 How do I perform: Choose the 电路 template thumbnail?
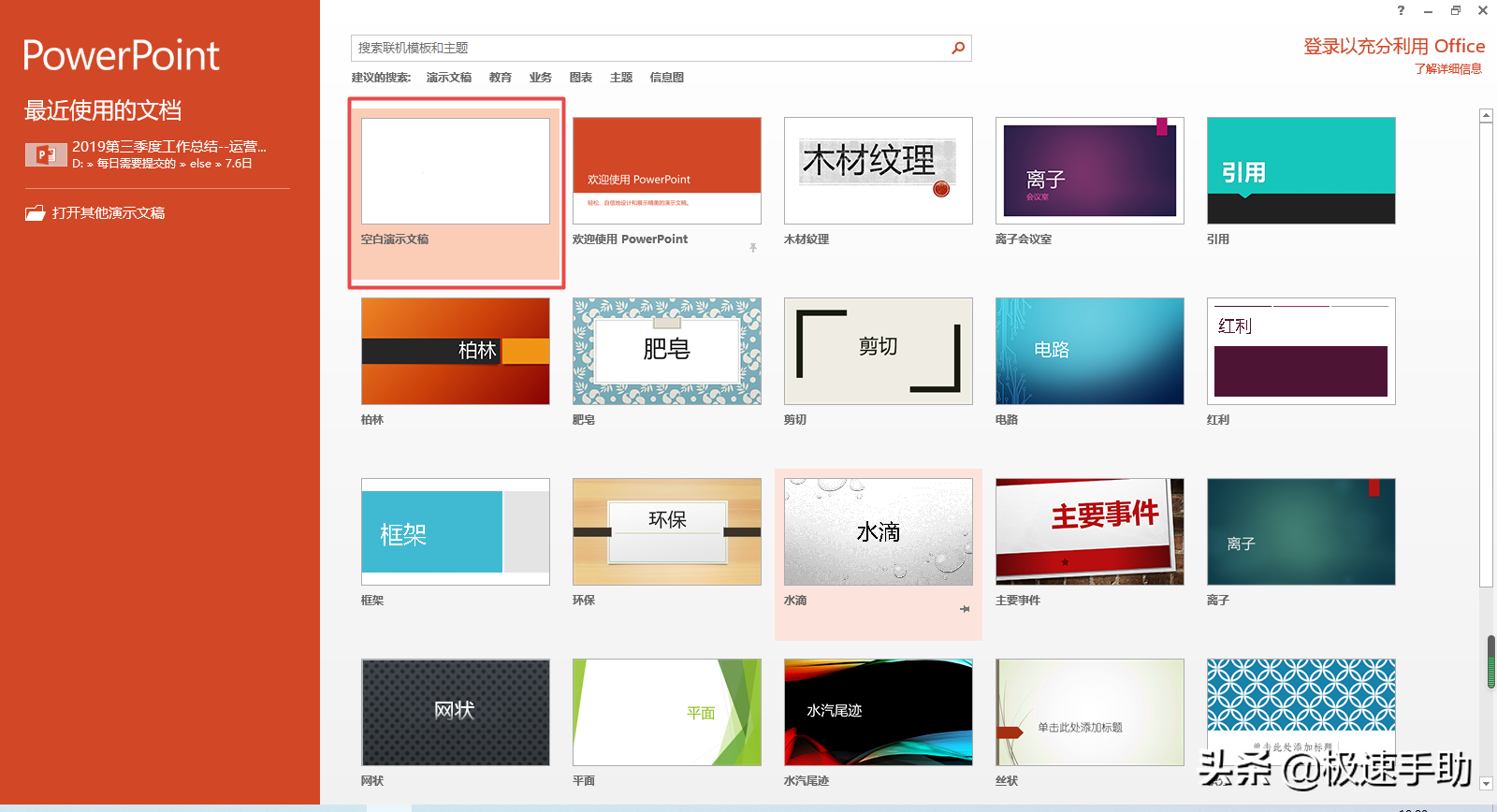1090,352
